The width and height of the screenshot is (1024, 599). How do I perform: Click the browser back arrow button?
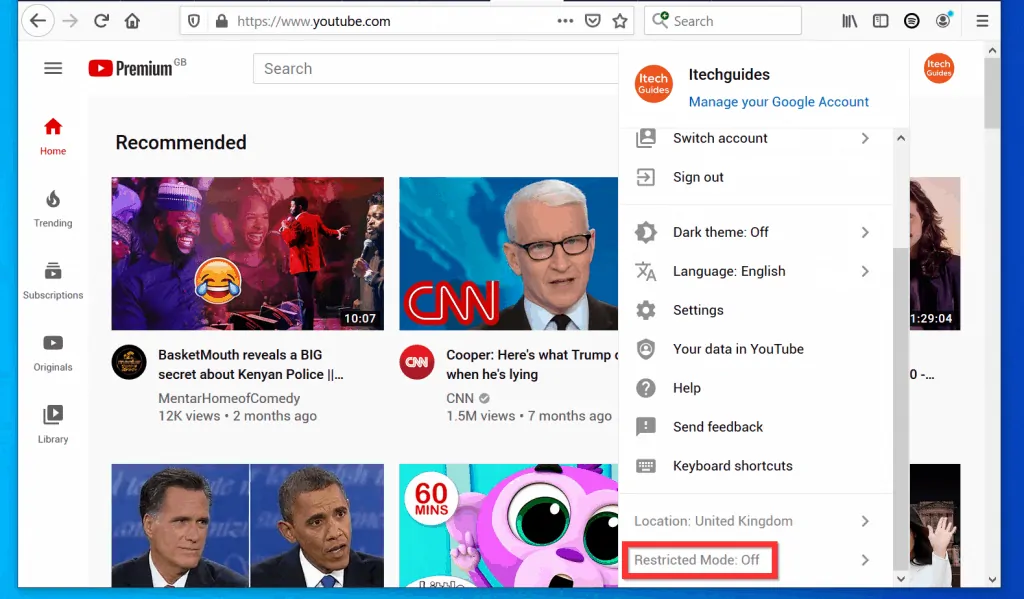38,21
